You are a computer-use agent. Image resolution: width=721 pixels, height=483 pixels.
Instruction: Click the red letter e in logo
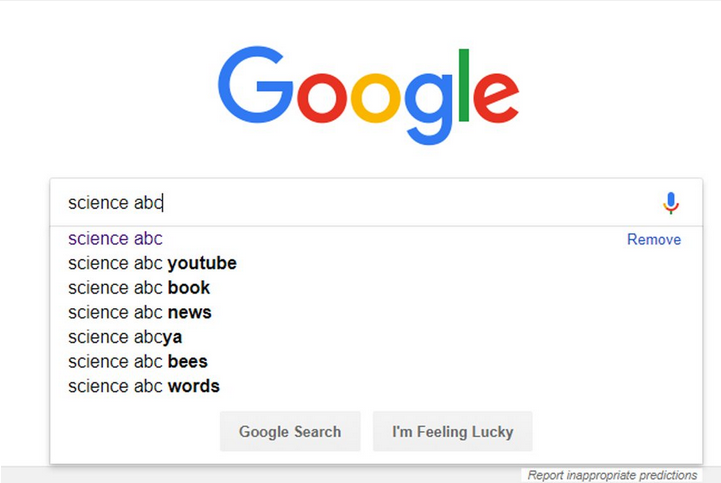(x=496, y=98)
